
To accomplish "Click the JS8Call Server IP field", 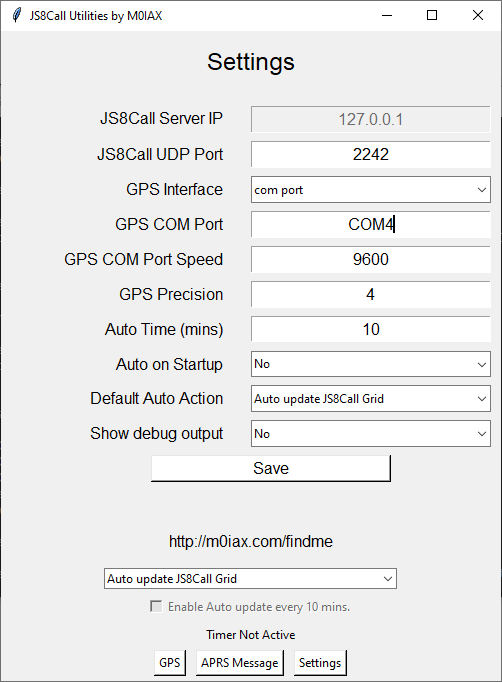I will (x=371, y=119).
